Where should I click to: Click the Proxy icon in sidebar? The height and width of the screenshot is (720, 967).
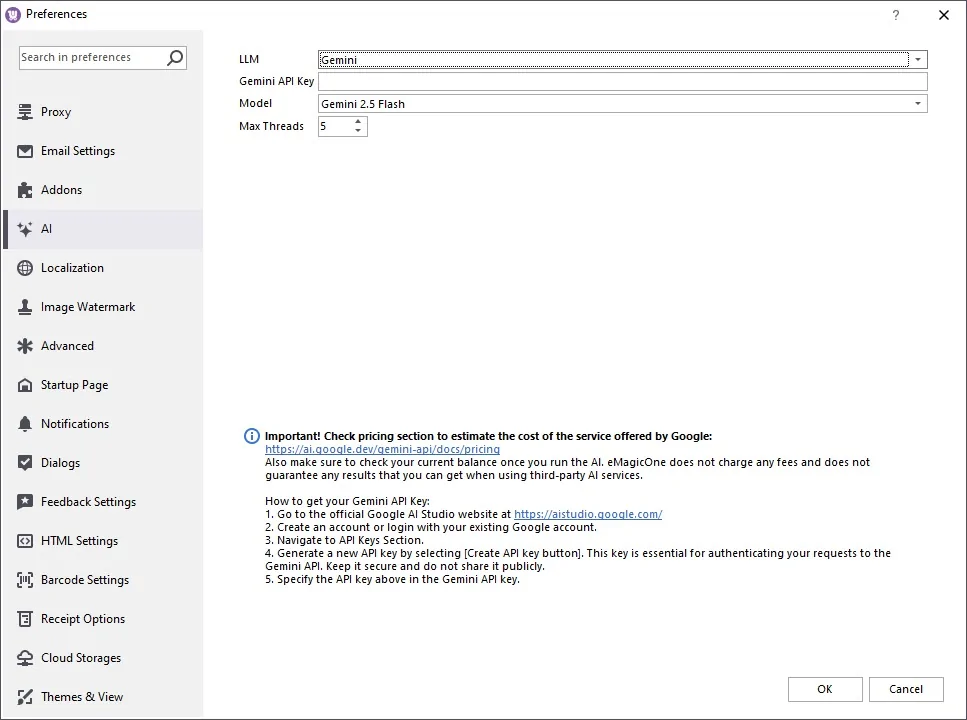[x=25, y=112]
